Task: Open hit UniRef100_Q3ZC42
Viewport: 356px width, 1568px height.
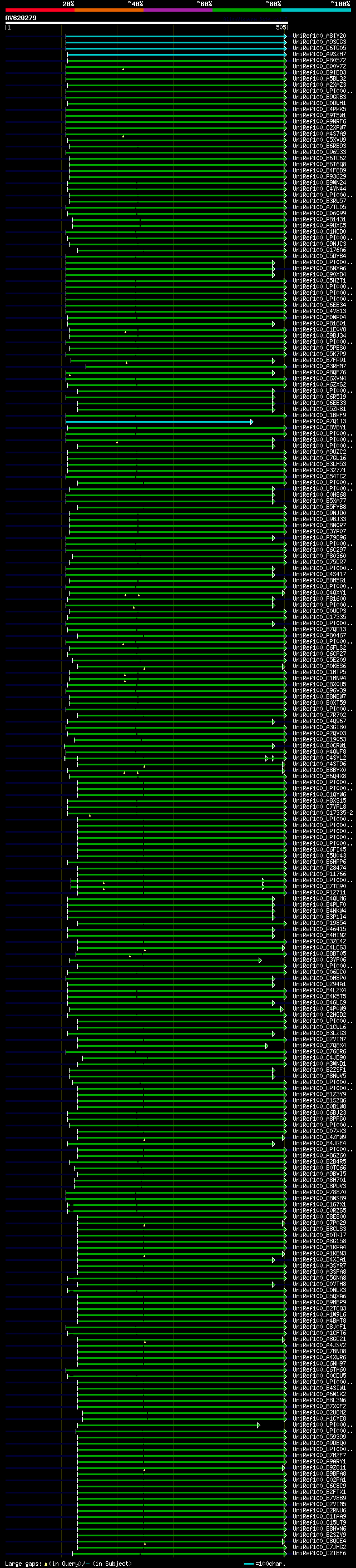Action: point(319,942)
